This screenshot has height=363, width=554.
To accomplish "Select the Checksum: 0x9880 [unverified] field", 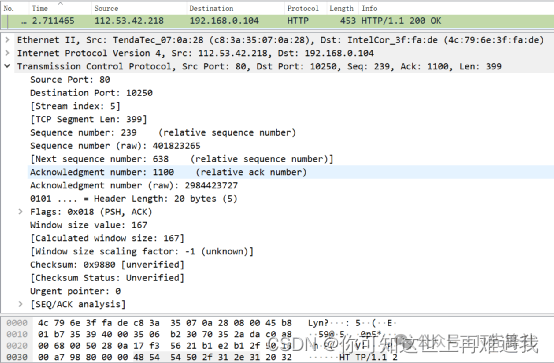I will 107,265.
